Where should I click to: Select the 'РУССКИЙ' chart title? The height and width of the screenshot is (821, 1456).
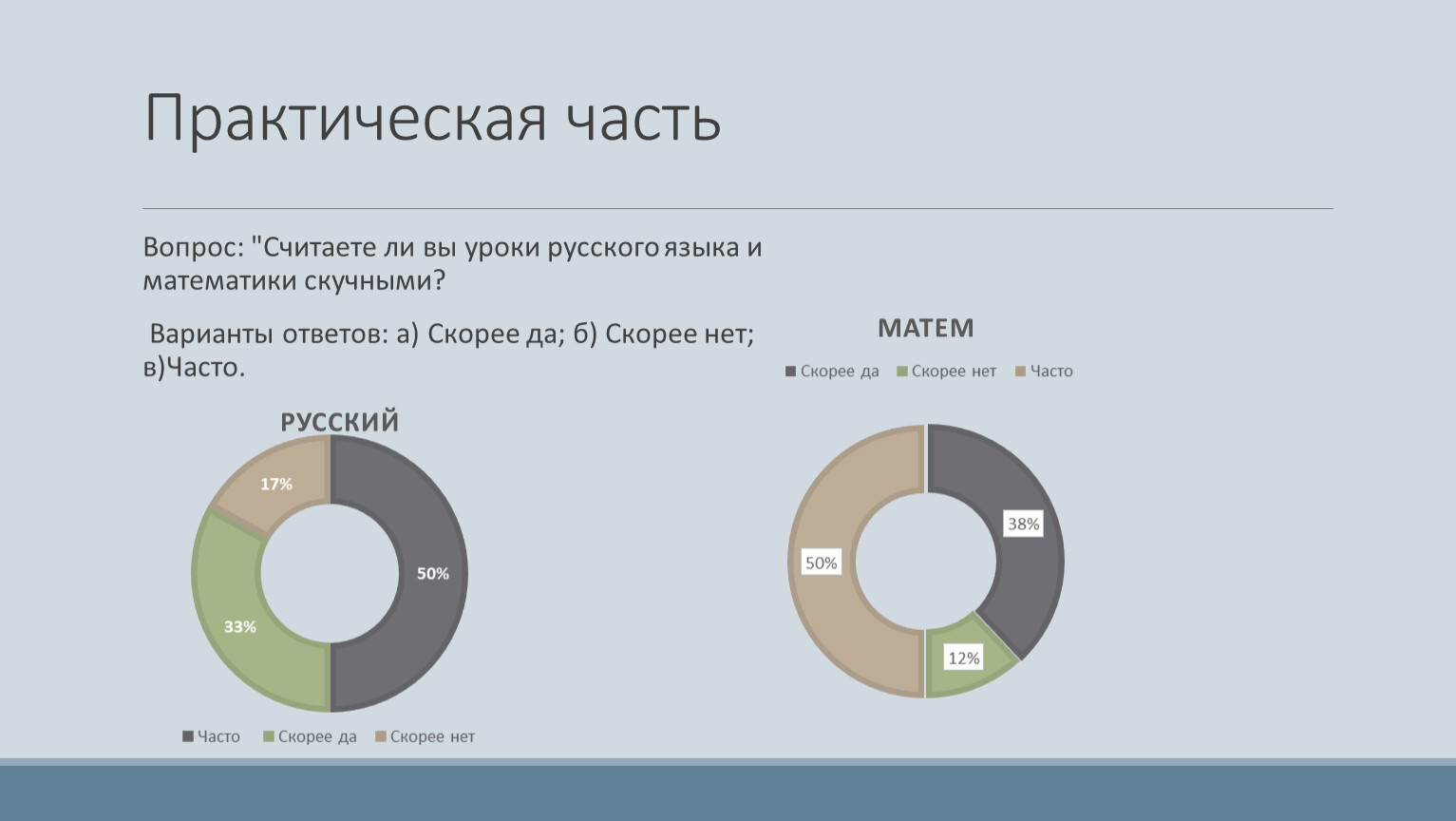339,422
